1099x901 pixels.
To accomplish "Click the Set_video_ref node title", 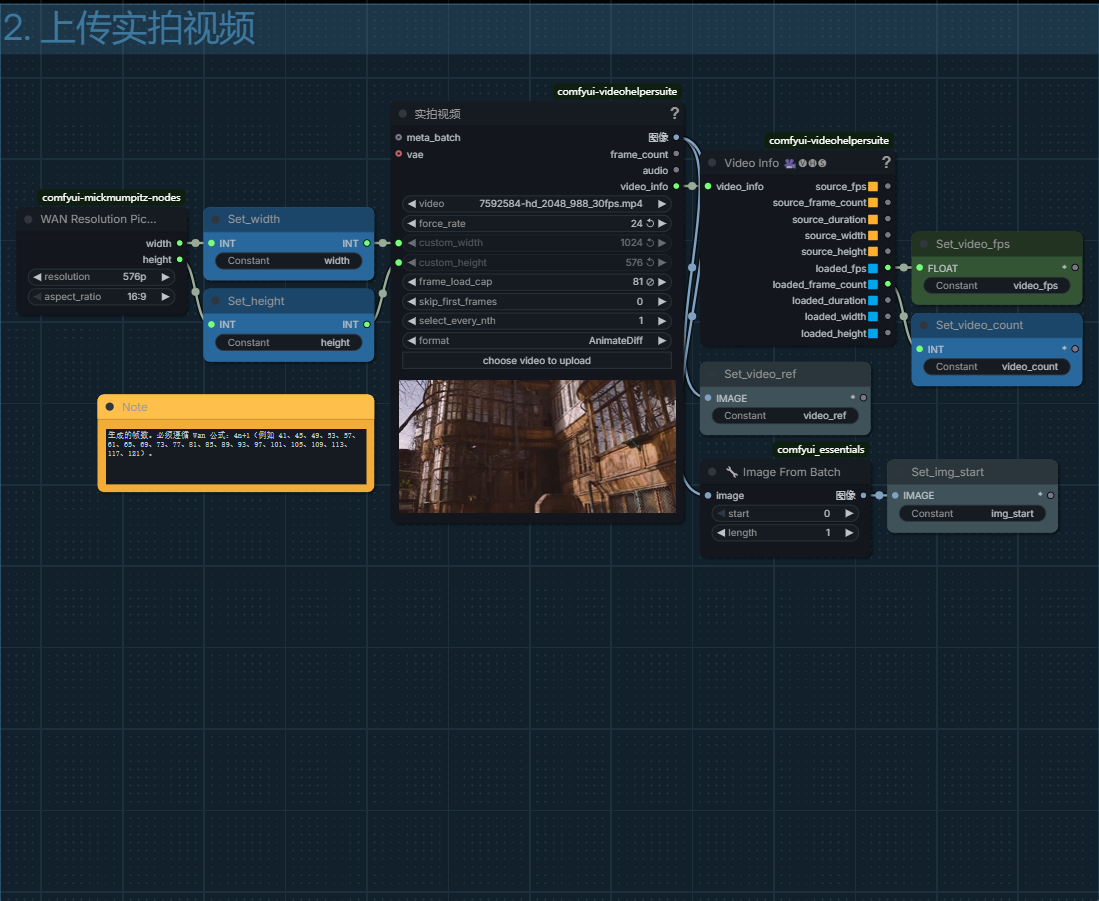I will tap(760, 374).
